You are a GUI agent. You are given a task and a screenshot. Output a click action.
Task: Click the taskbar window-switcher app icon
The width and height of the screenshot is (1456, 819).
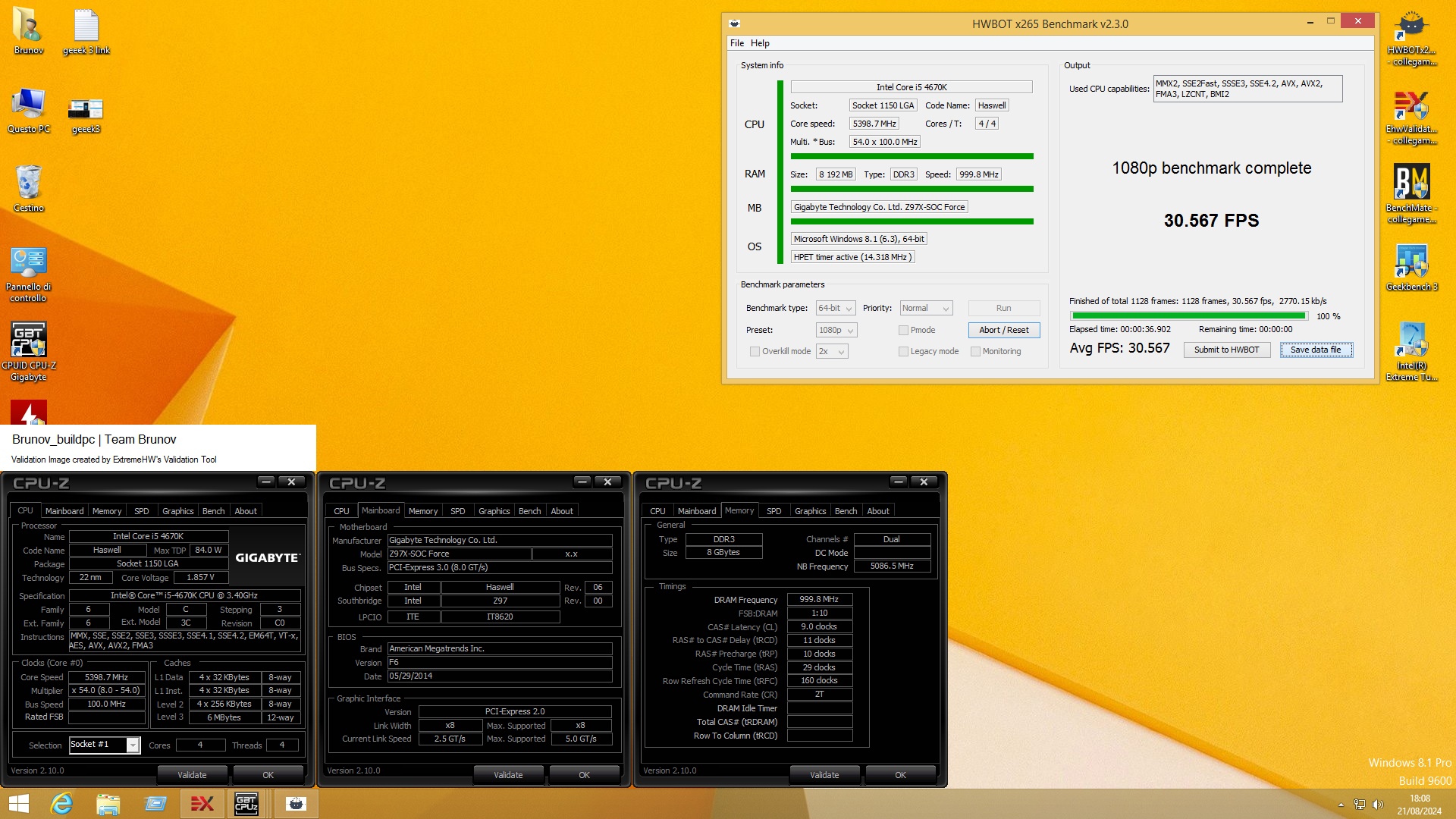coord(155,804)
